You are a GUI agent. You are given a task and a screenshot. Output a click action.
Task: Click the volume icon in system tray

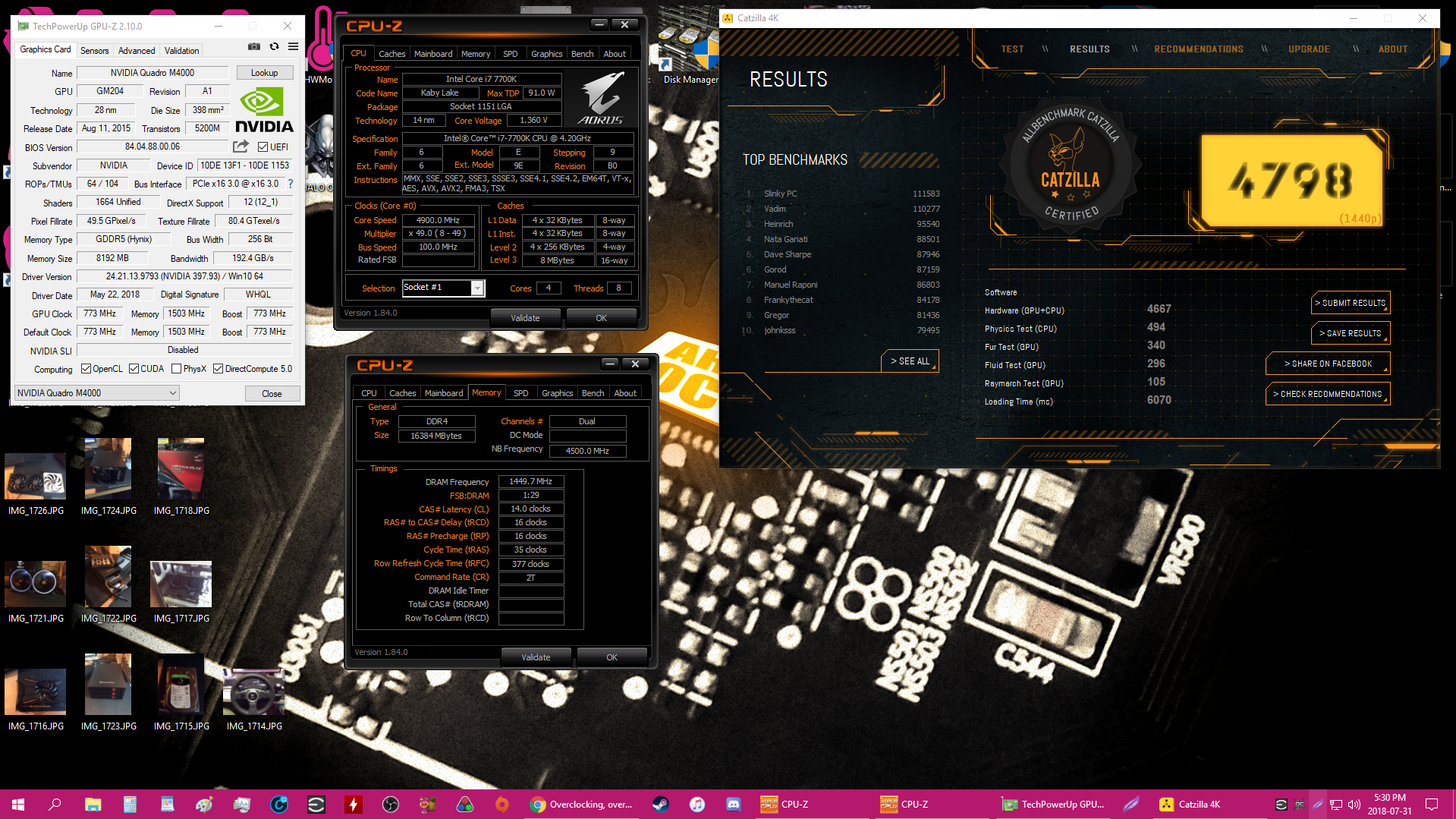1354,805
